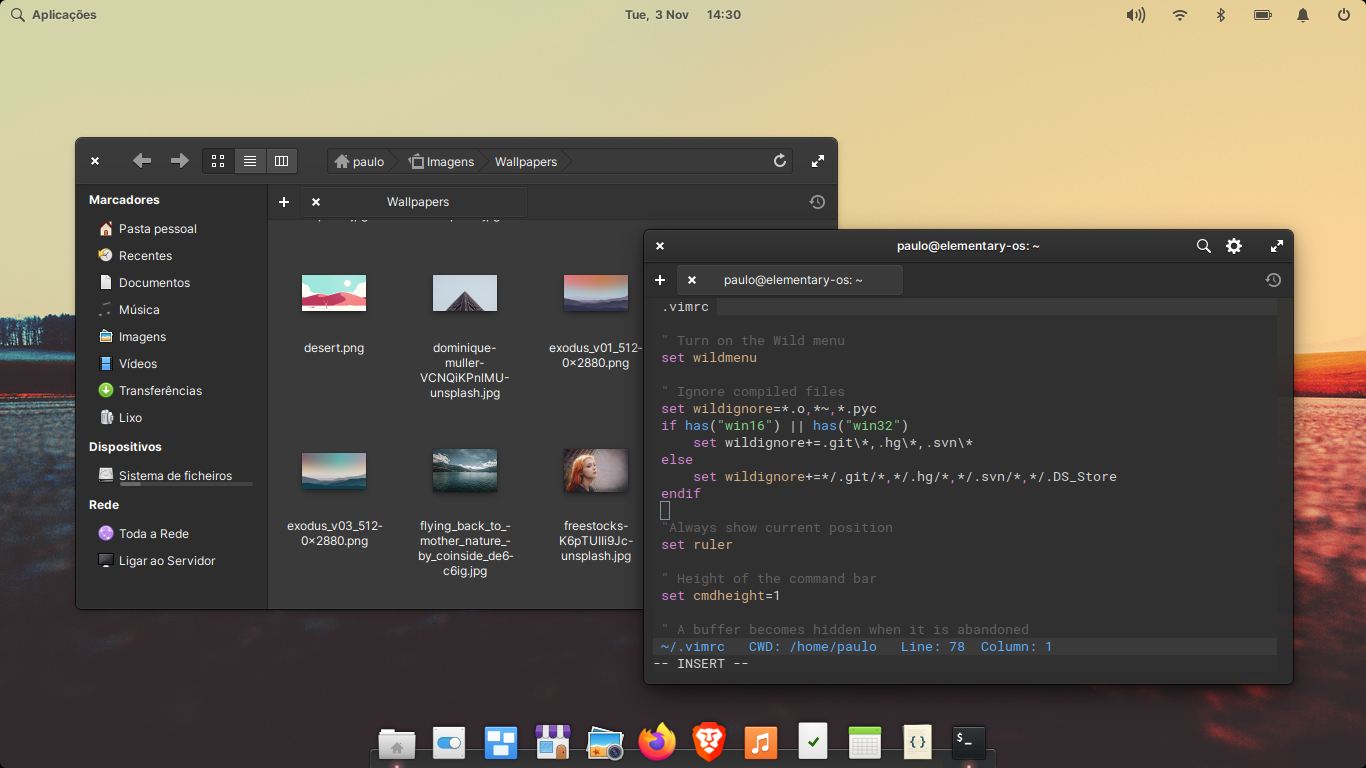Add a new terminal tab
The width and height of the screenshot is (1366, 768).
[x=660, y=280]
